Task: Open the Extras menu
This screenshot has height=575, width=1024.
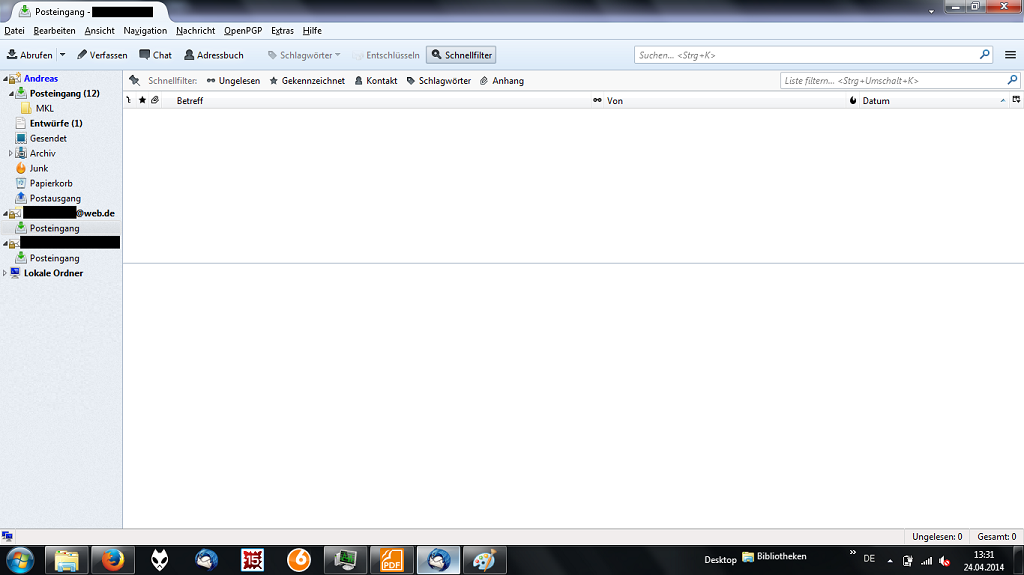Action: [x=282, y=31]
